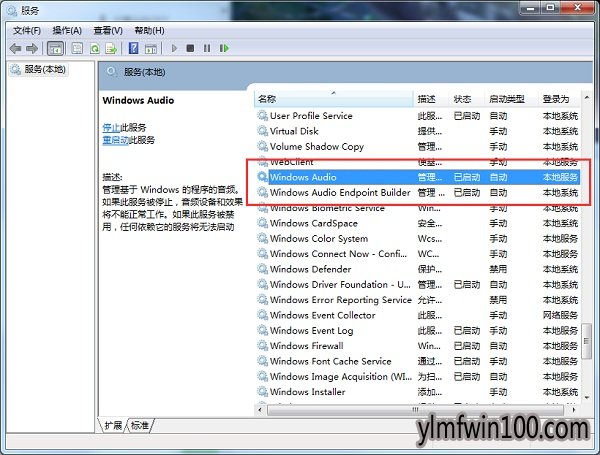Click 网络服务 logon of Windows Event Collector
This screenshot has width=600, height=455.
pyautogui.click(x=560, y=315)
